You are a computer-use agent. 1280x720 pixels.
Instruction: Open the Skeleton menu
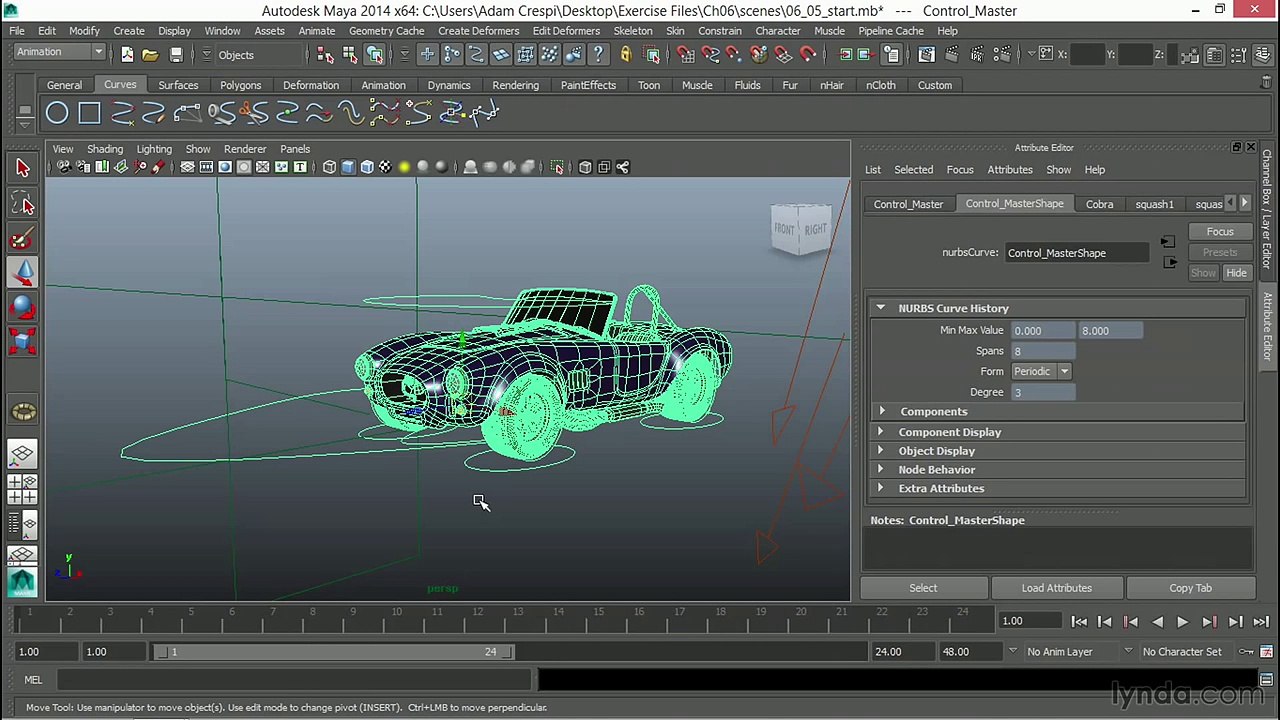633,31
